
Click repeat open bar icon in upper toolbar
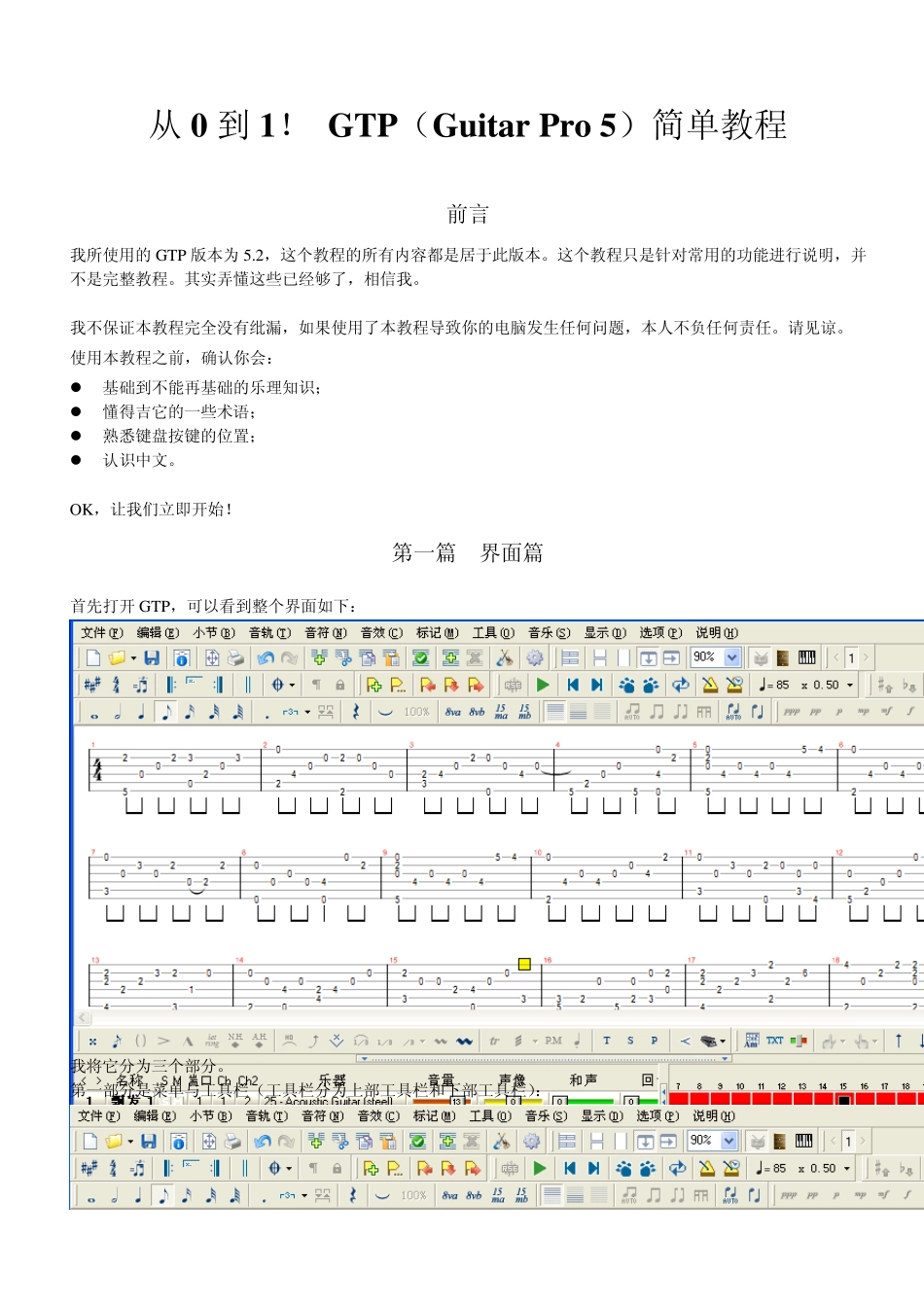click(x=172, y=685)
